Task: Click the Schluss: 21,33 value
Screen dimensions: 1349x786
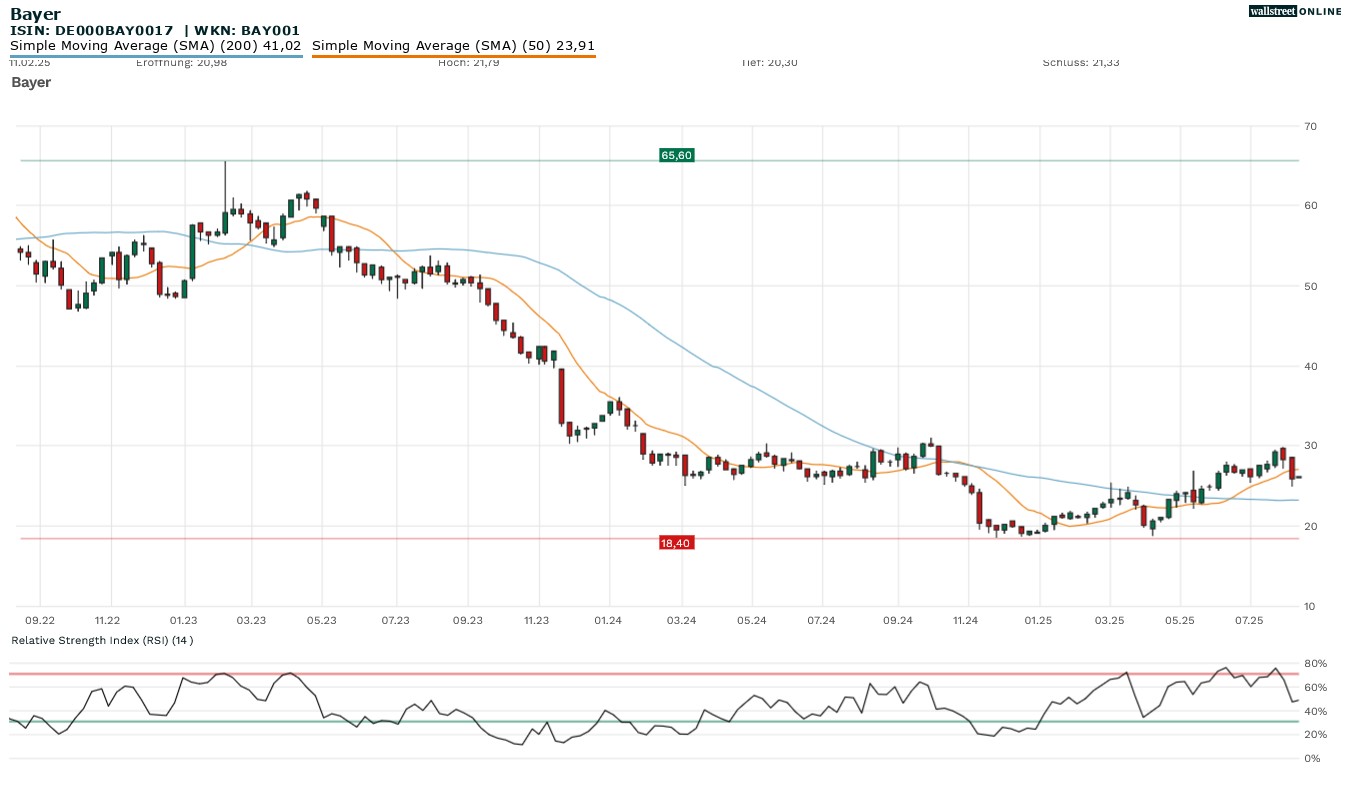Action: point(1081,62)
